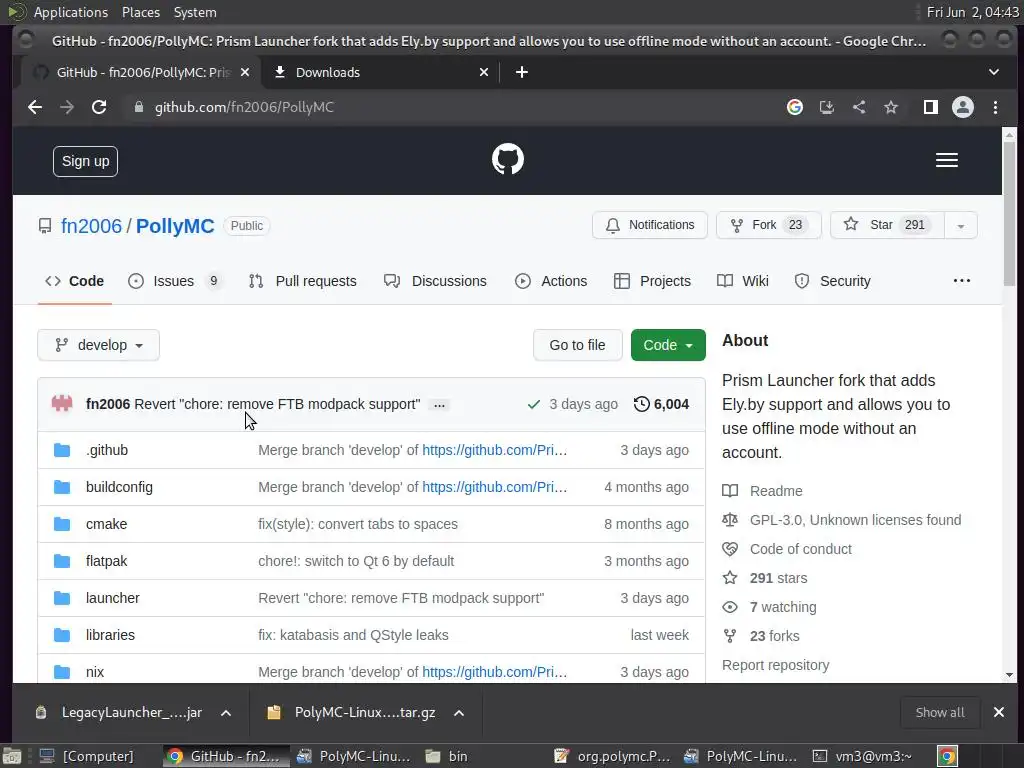Reload the GitHub page

[x=99, y=107]
